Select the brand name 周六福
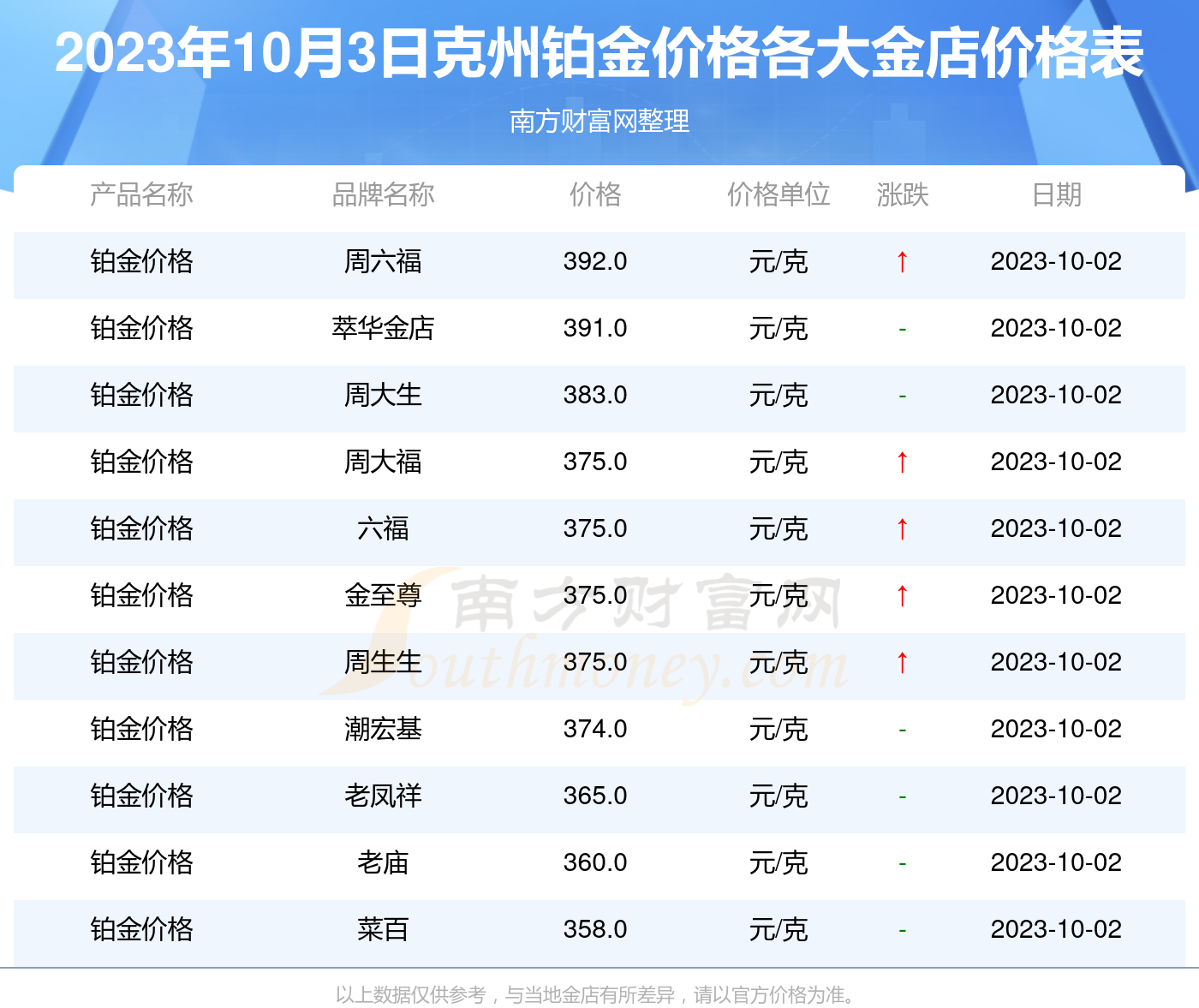 pos(383,262)
